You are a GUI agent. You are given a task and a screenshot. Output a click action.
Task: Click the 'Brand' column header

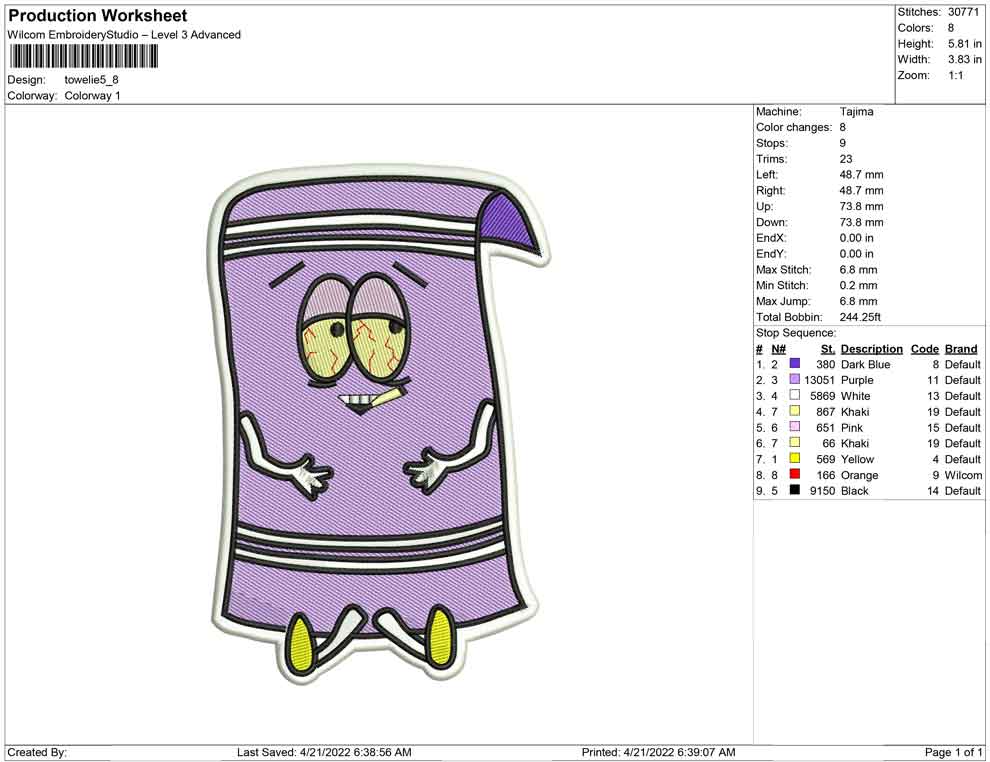point(961,349)
